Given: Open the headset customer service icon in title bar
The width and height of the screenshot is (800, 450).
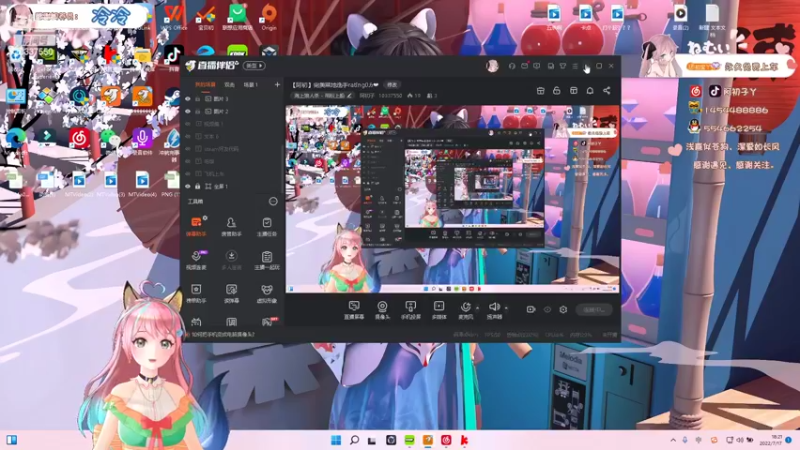Looking at the screenshot, I should point(512,66).
